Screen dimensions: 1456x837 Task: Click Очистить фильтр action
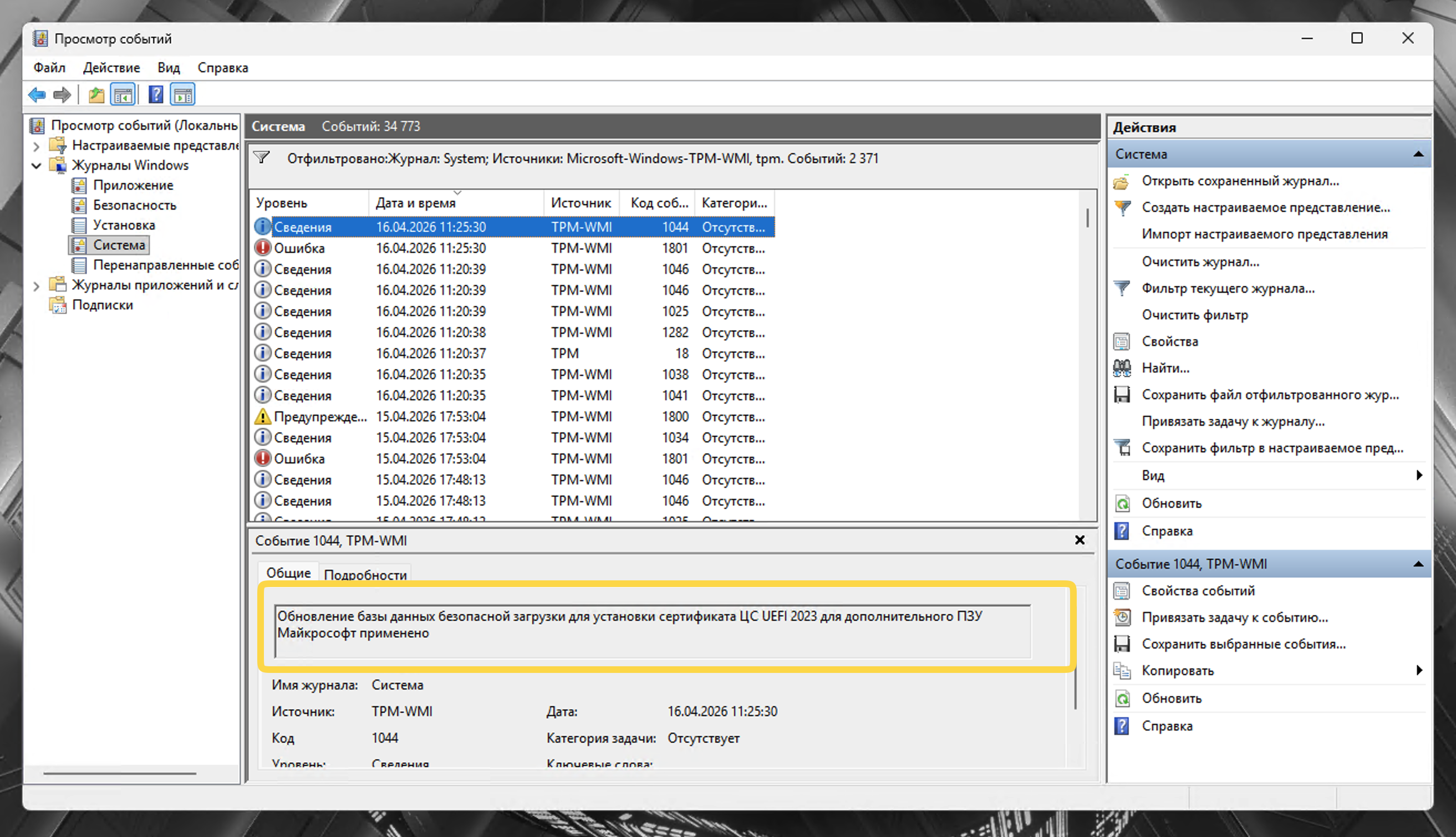click(1194, 315)
